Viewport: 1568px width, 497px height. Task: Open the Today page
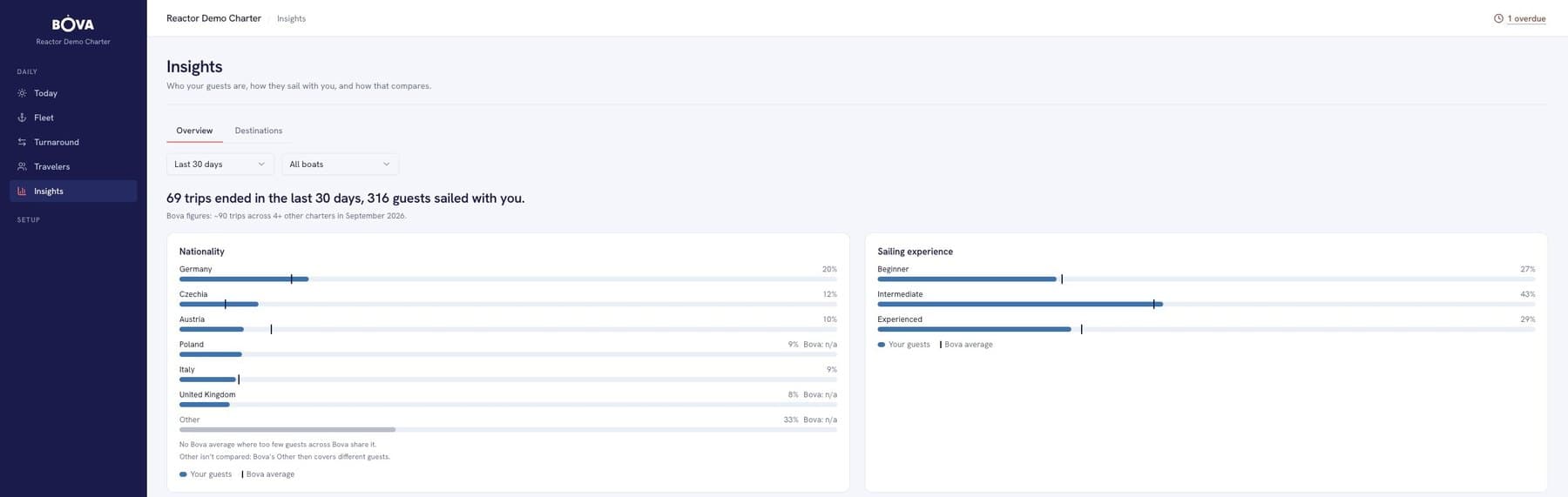click(x=73, y=93)
